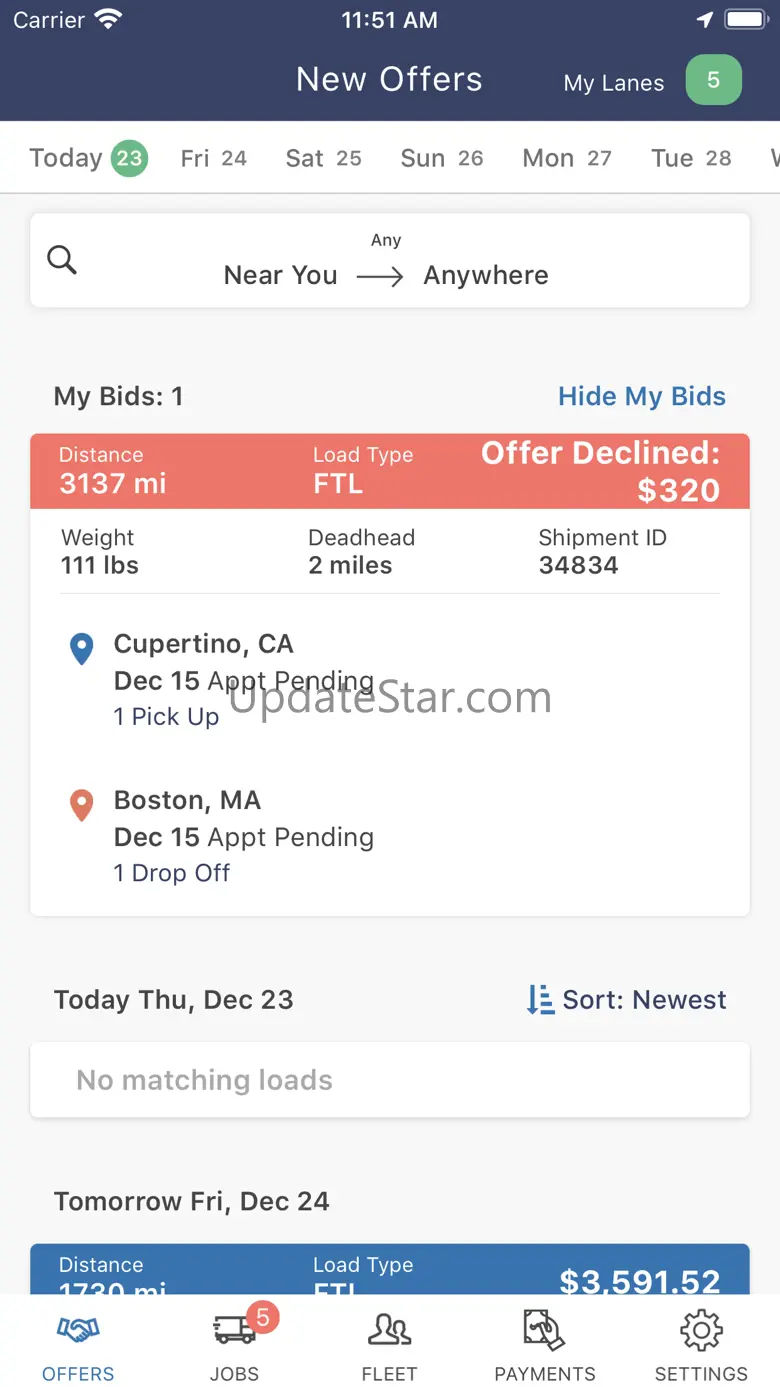Open the Payments icon

[545, 1331]
